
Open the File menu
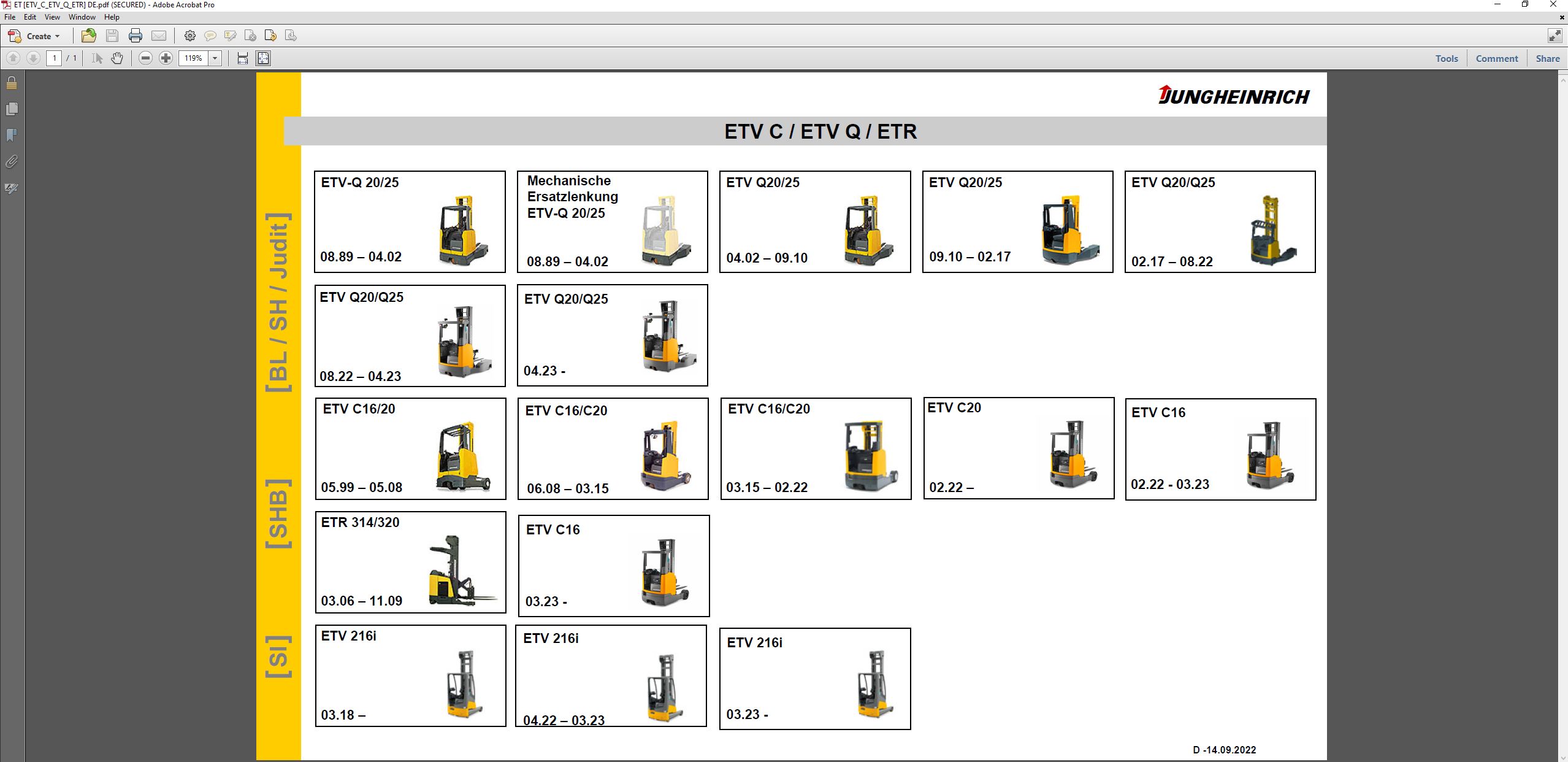tap(10, 17)
